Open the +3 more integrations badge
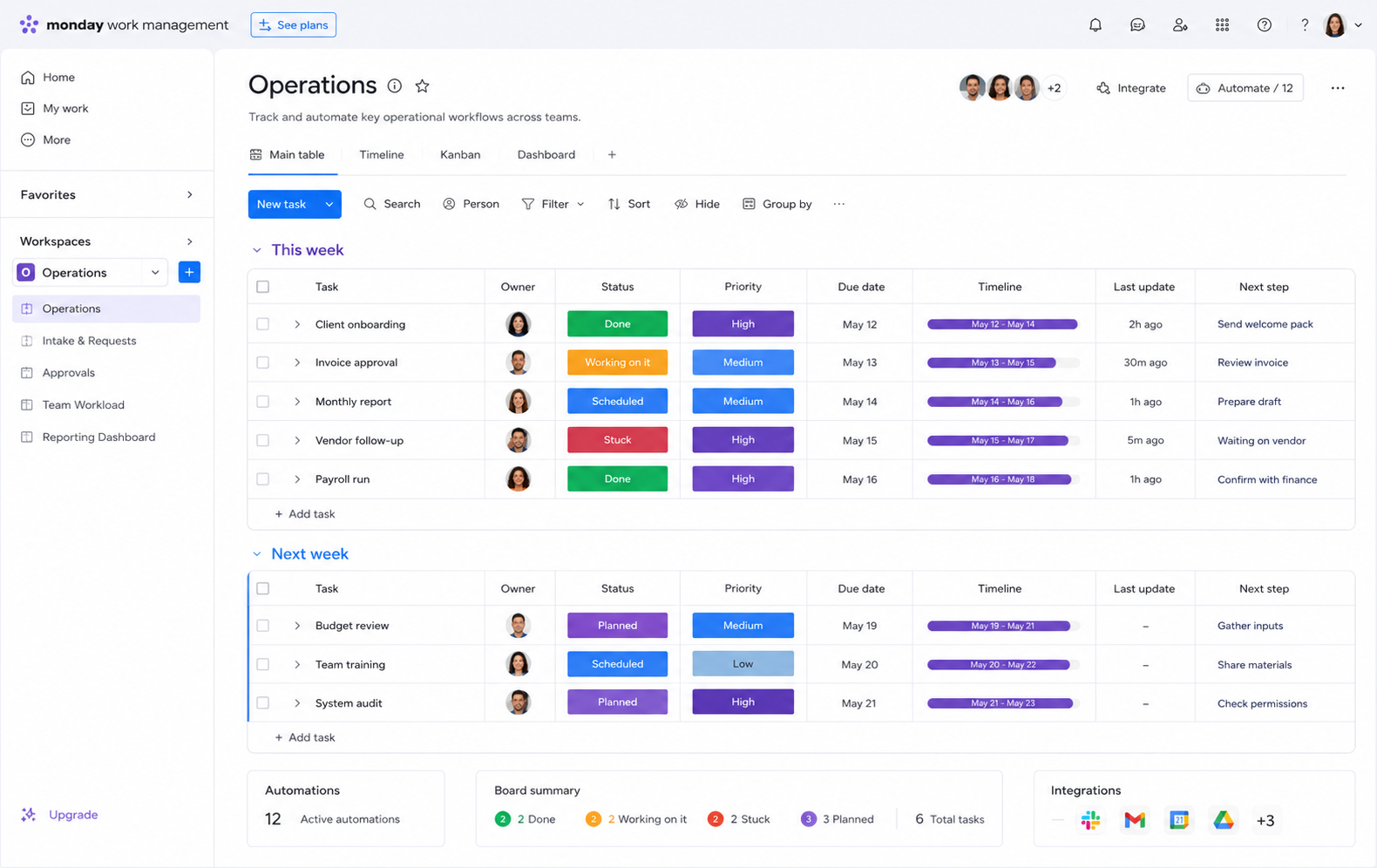Viewport: 1377px width, 868px height. (1265, 820)
